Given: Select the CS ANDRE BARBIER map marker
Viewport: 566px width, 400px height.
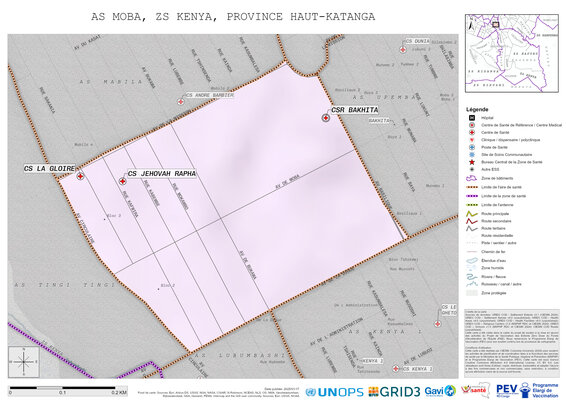Looking at the screenshot, I should (x=180, y=102).
